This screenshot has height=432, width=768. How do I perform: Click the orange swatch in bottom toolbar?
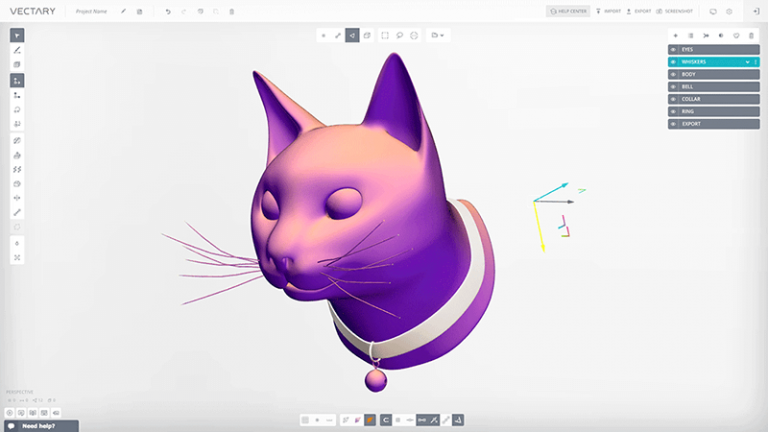click(370, 420)
